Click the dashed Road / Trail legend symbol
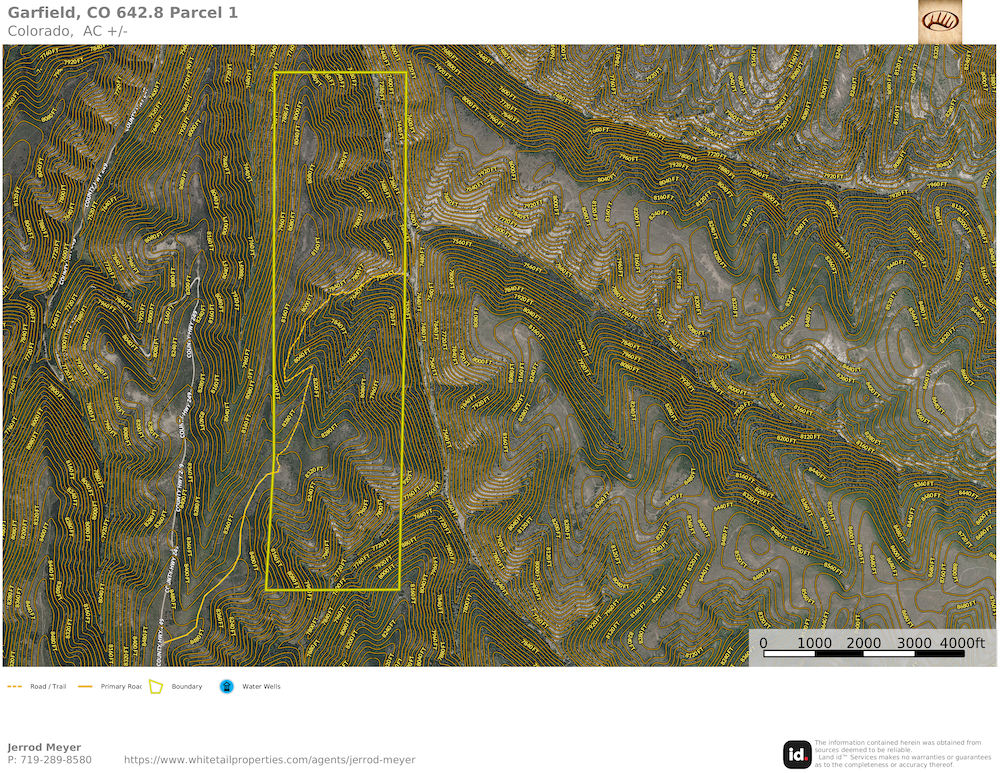 [15, 687]
